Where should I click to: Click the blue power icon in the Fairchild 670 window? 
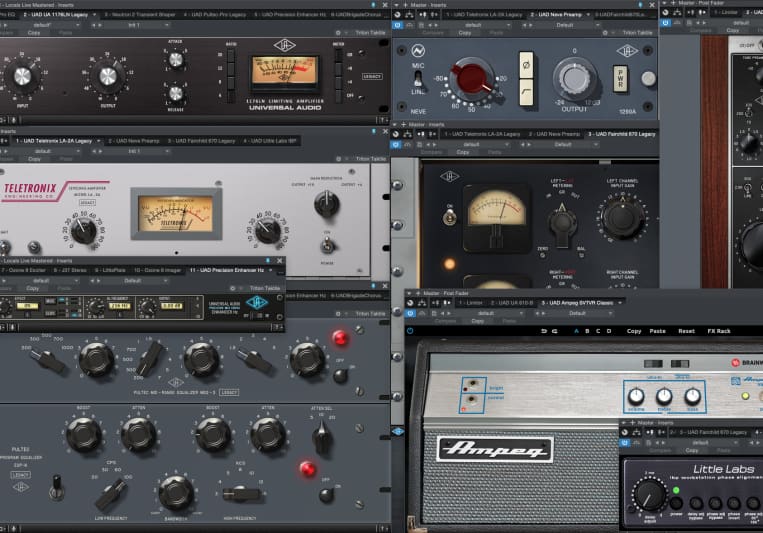(x=396, y=145)
